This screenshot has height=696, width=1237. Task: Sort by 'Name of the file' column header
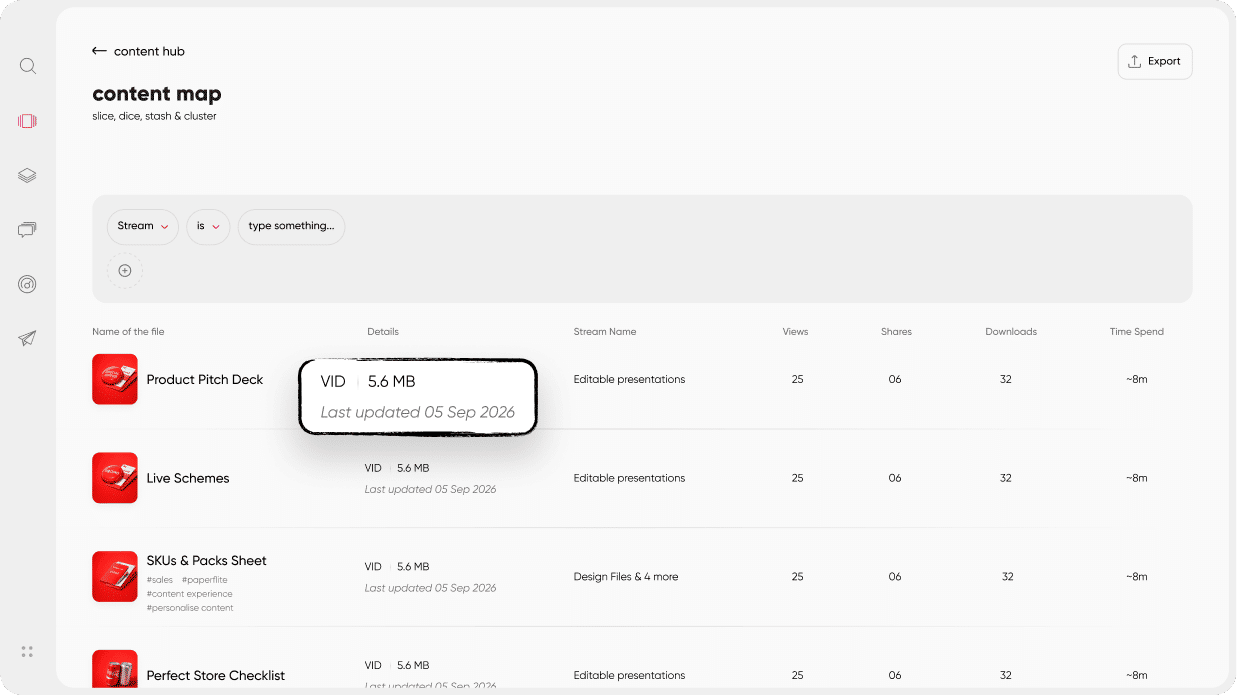point(128,332)
